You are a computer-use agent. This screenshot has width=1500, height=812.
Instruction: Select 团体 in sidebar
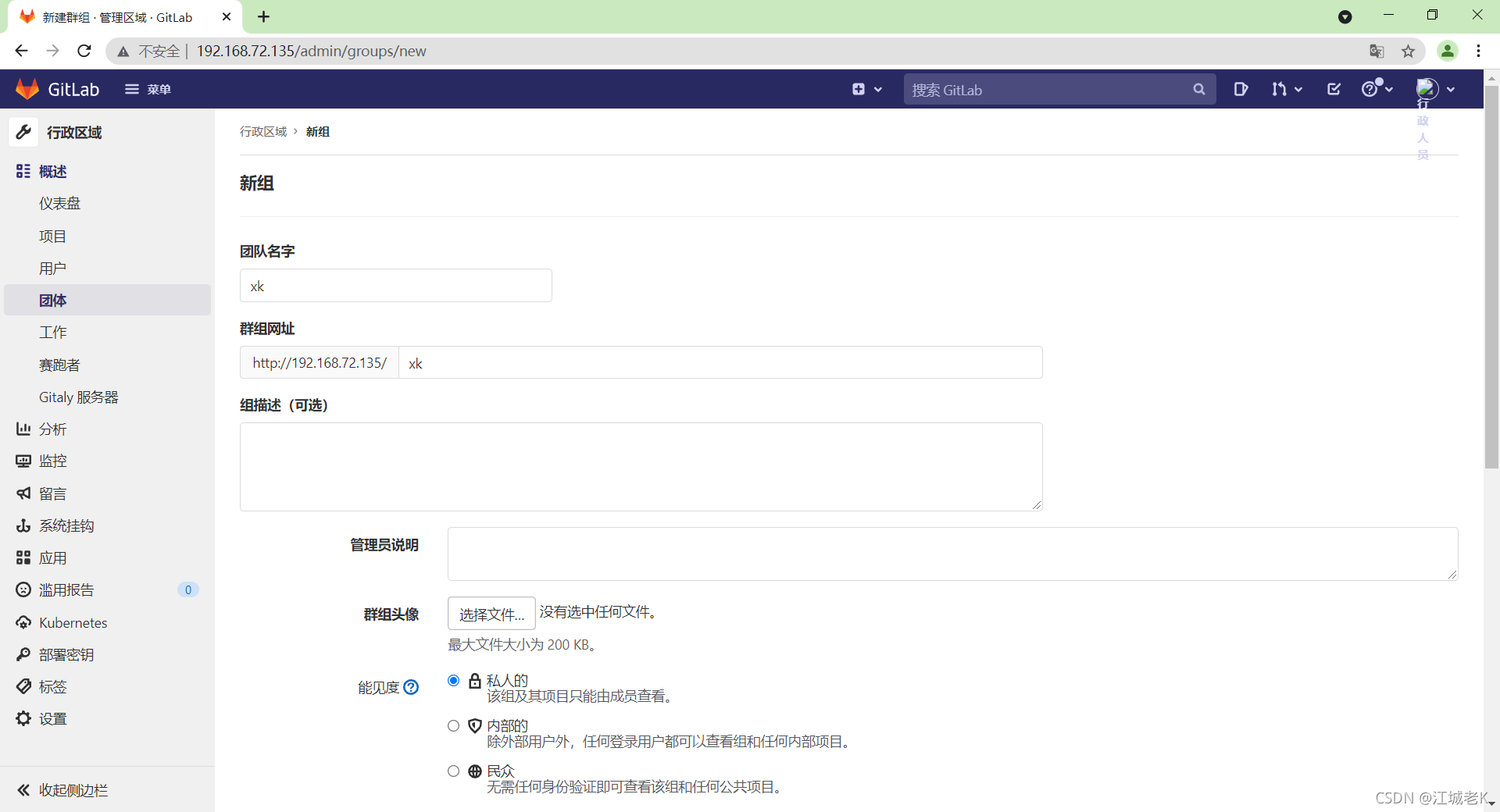[x=107, y=300]
